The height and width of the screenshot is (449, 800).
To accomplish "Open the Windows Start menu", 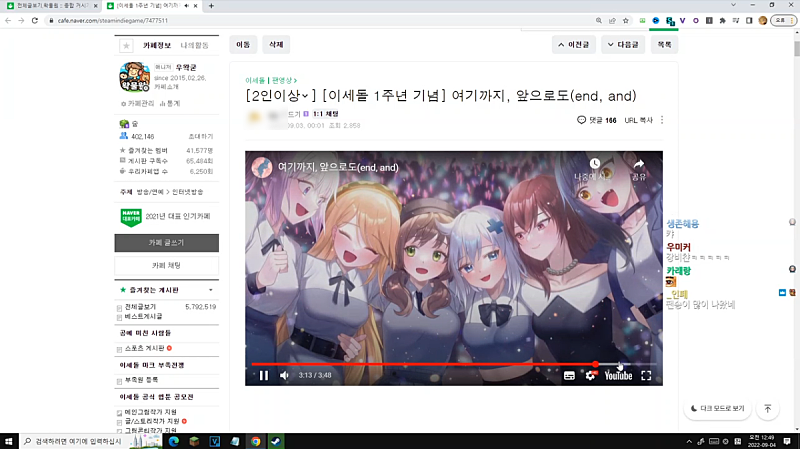I will 9,441.
